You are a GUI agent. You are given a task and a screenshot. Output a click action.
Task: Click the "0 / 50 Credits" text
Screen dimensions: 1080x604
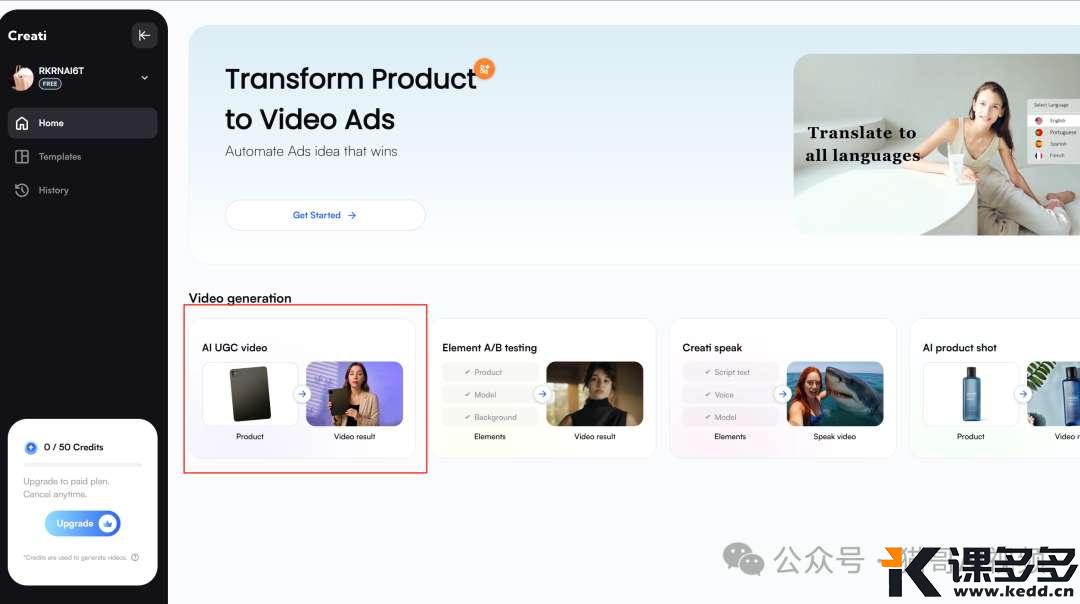(74, 447)
